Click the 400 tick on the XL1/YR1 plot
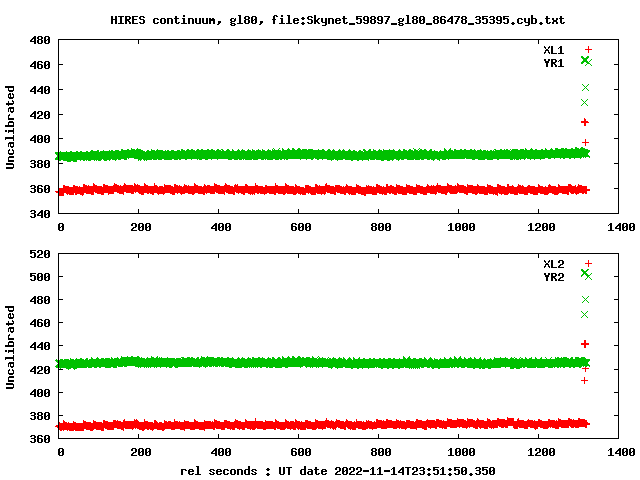This screenshot has height=480, width=640. coord(40,139)
